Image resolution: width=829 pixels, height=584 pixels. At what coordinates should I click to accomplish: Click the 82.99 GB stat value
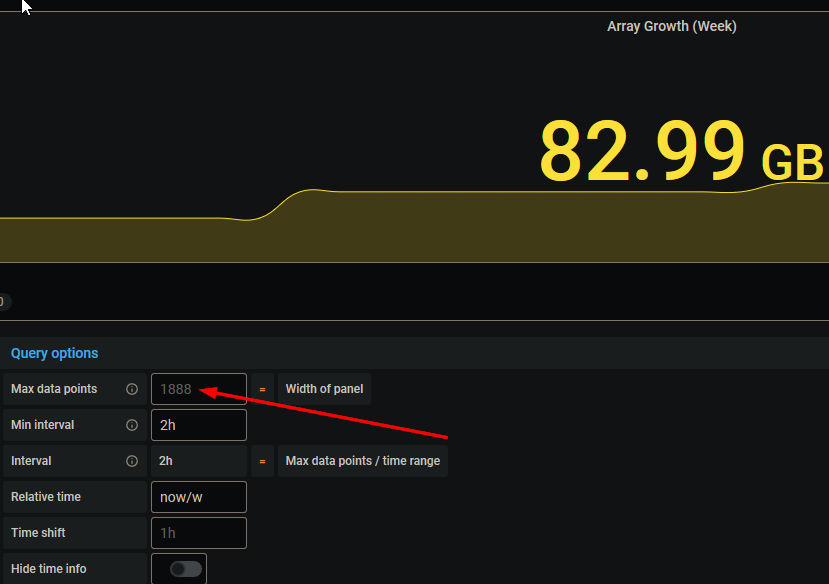(681, 152)
